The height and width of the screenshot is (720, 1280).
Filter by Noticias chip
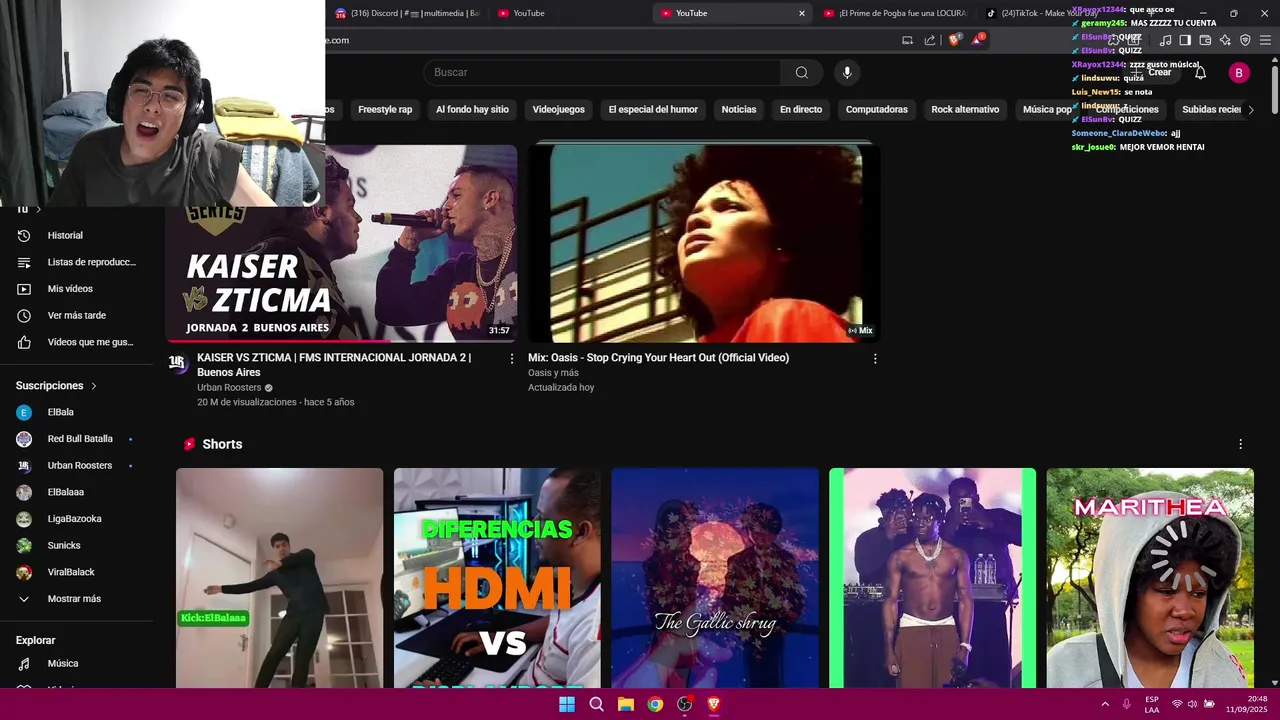click(739, 110)
